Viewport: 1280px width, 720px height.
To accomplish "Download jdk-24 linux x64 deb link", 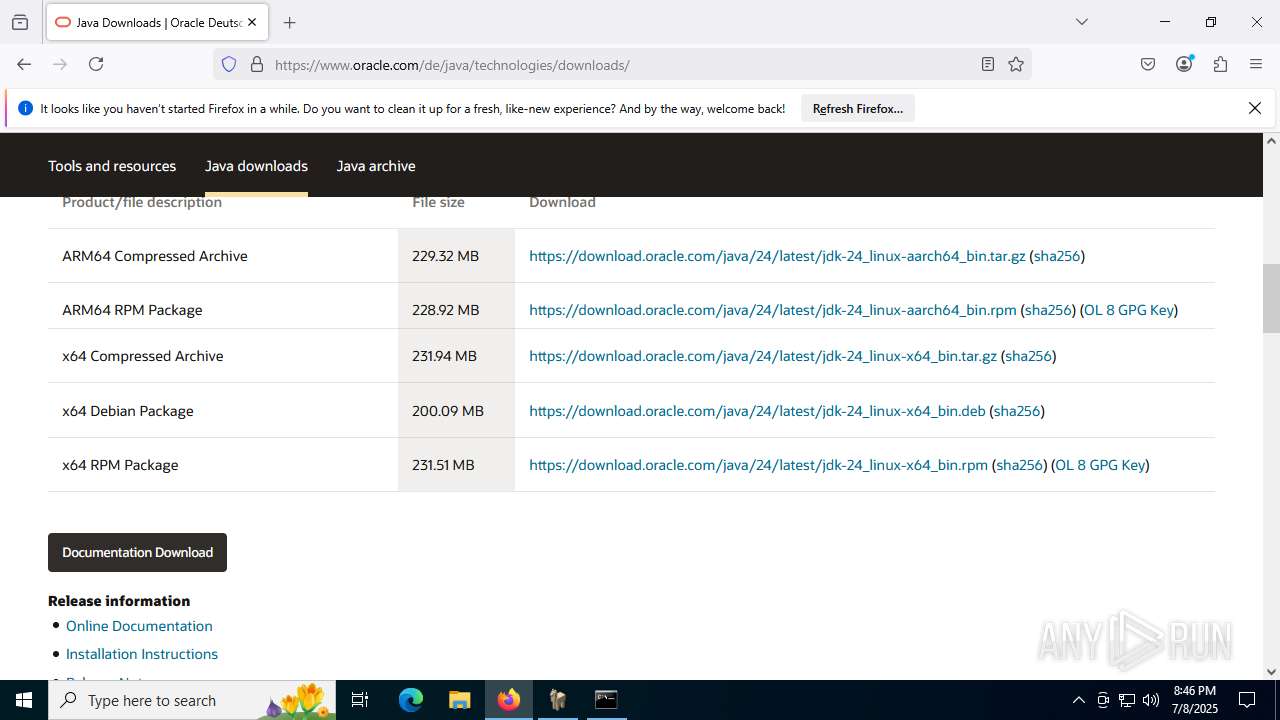I will pyautogui.click(x=757, y=411).
